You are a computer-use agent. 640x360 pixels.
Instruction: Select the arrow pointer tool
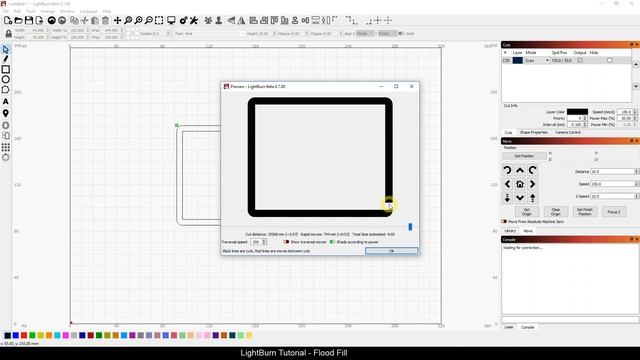pos(6,49)
